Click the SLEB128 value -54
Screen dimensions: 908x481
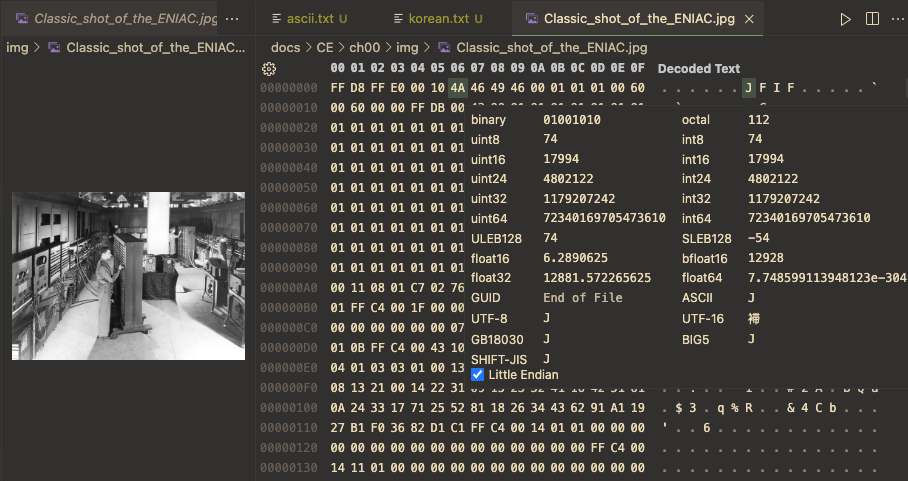point(759,238)
